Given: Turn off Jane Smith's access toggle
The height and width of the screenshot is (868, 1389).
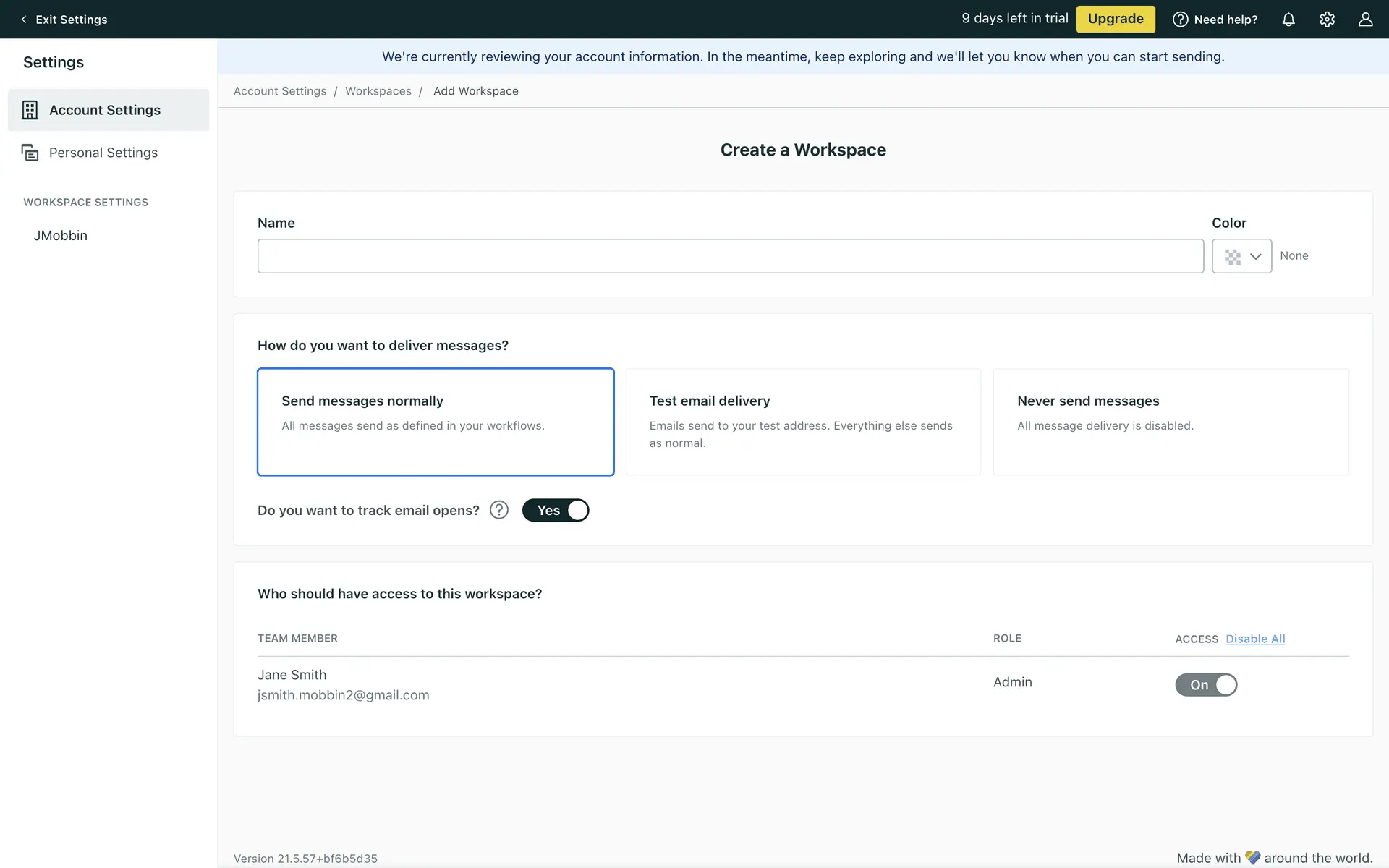Looking at the screenshot, I should 1206,684.
